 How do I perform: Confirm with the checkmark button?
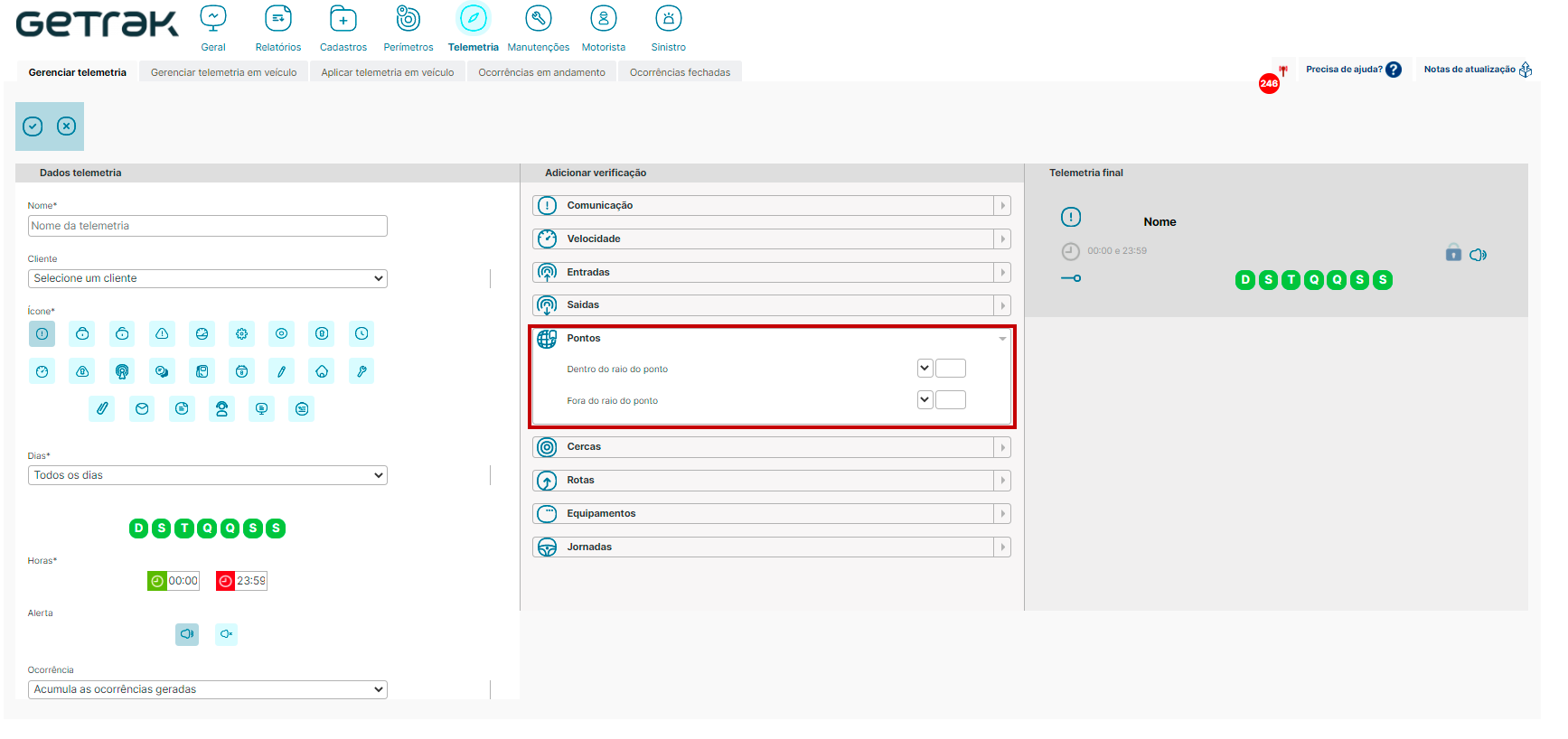33,126
